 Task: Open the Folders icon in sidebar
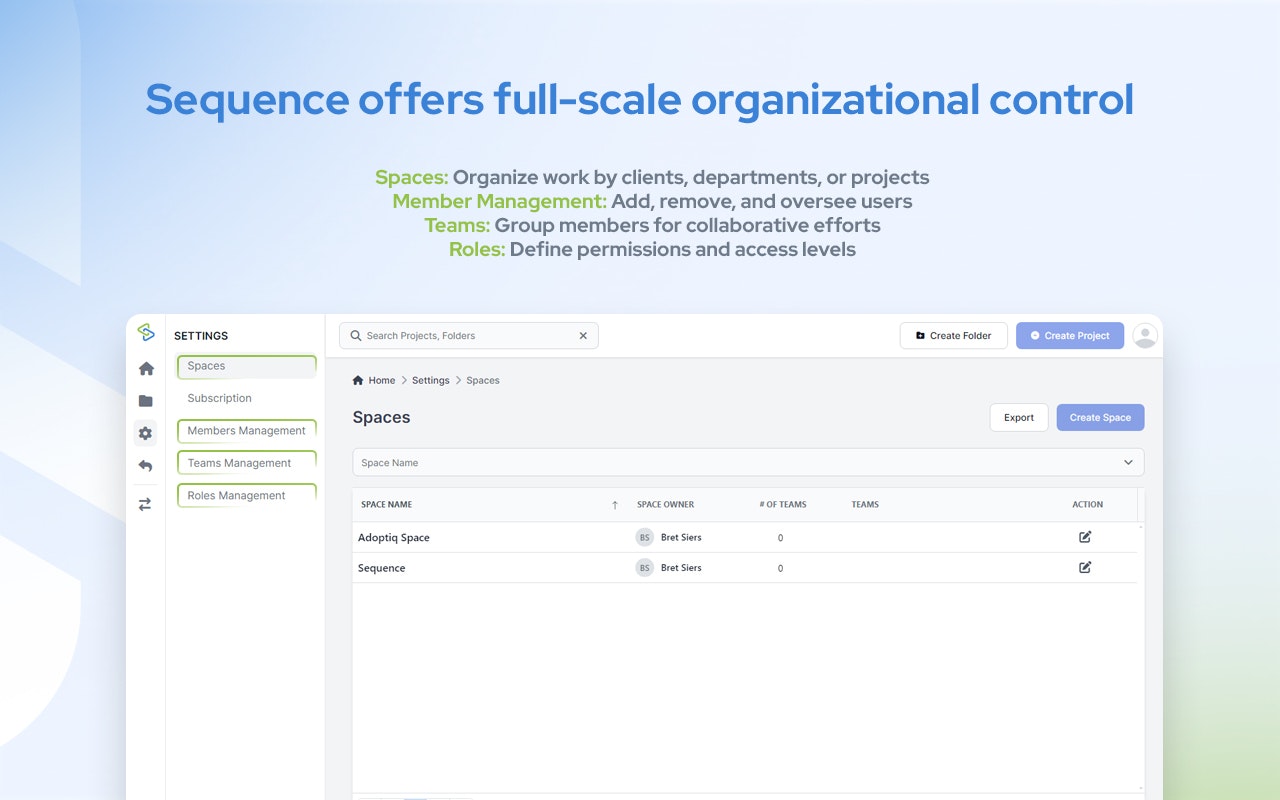point(146,400)
